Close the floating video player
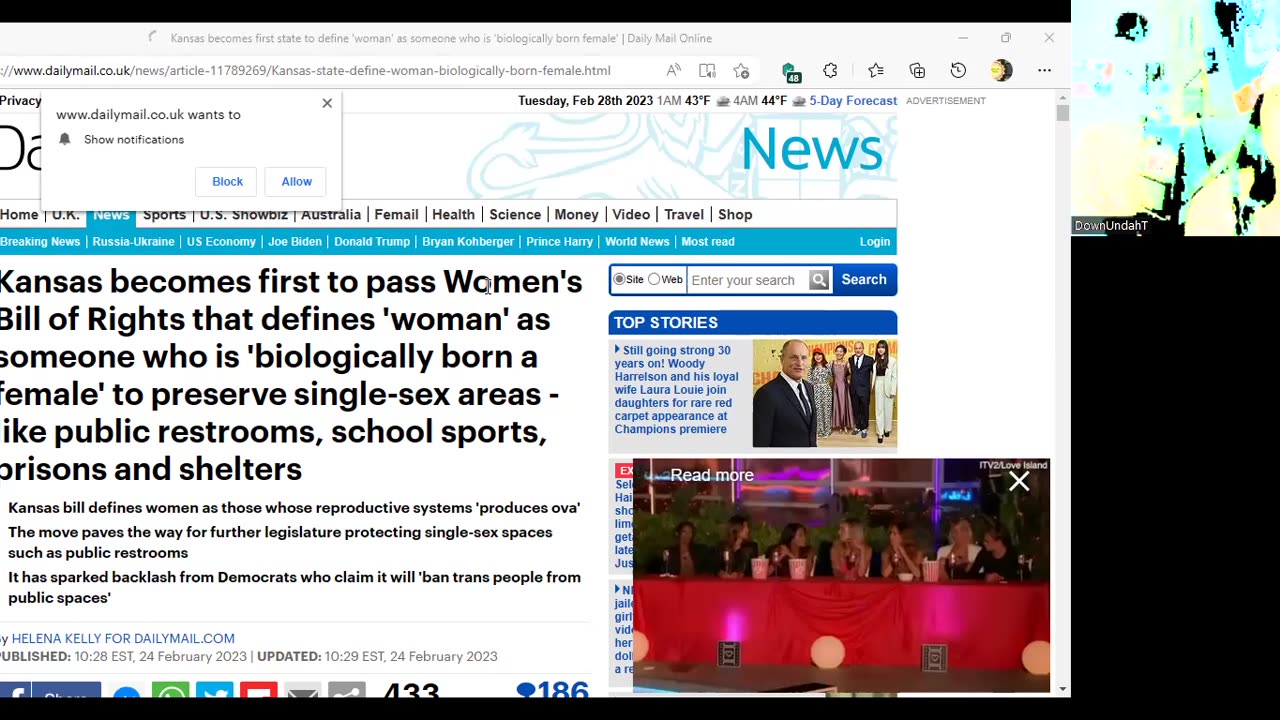 tap(1019, 482)
